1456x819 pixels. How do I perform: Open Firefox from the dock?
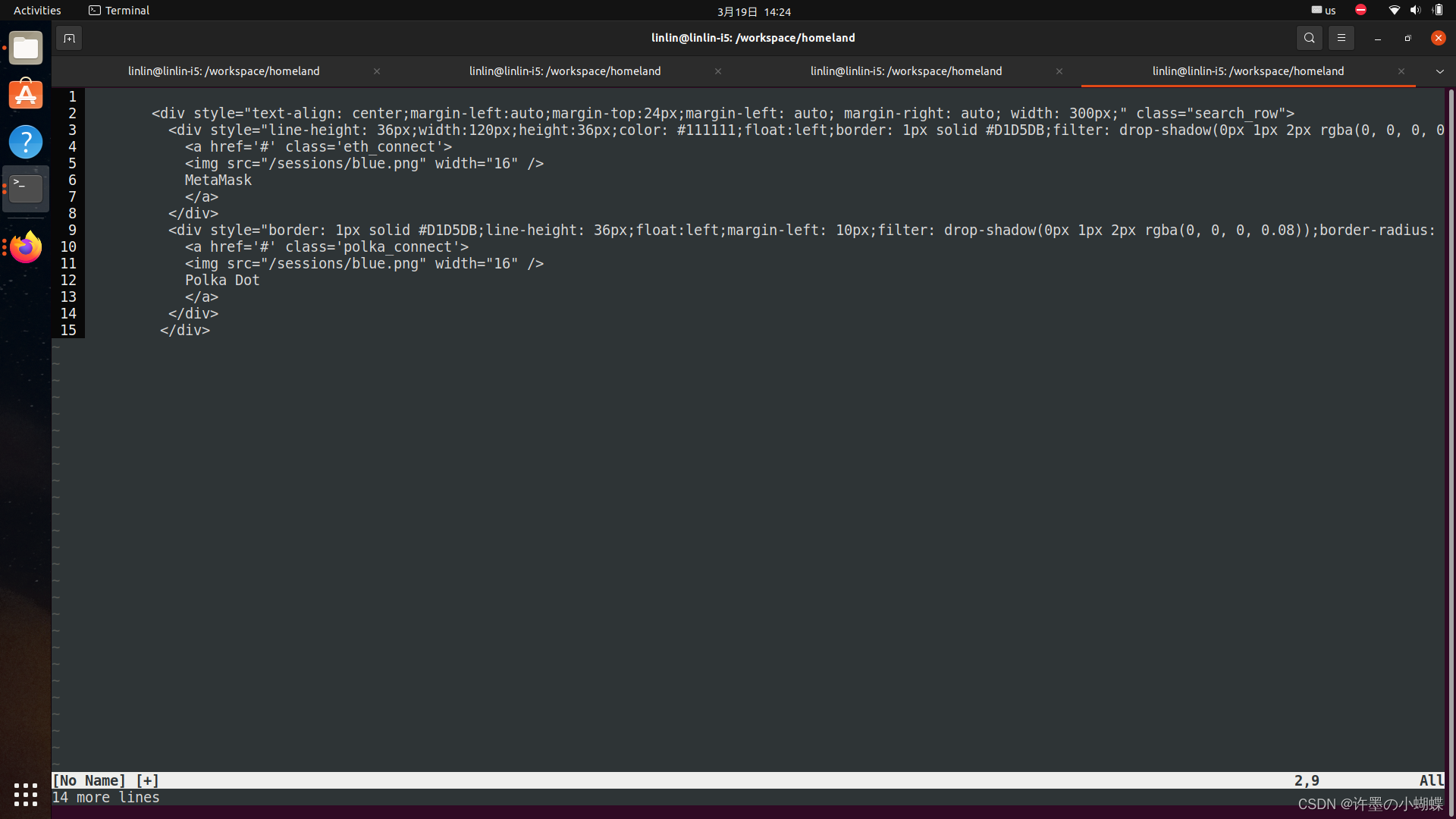[26, 247]
